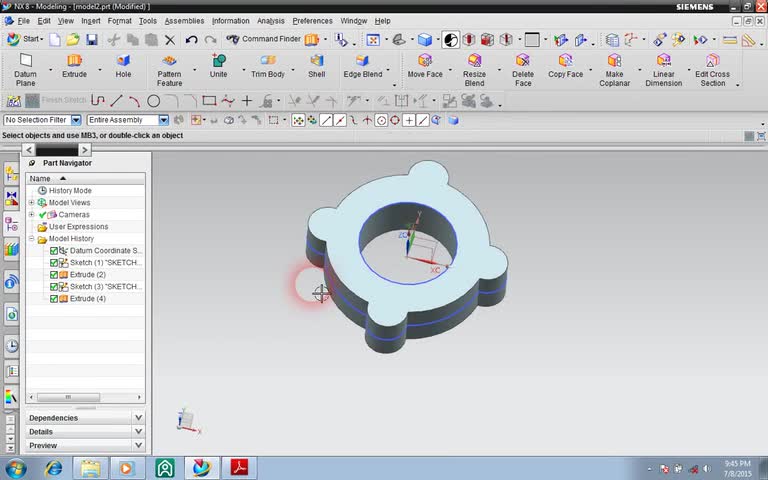This screenshot has height=480, width=768.
Task: Click the Save icon in toolbar
Action: pyautogui.click(x=92, y=40)
